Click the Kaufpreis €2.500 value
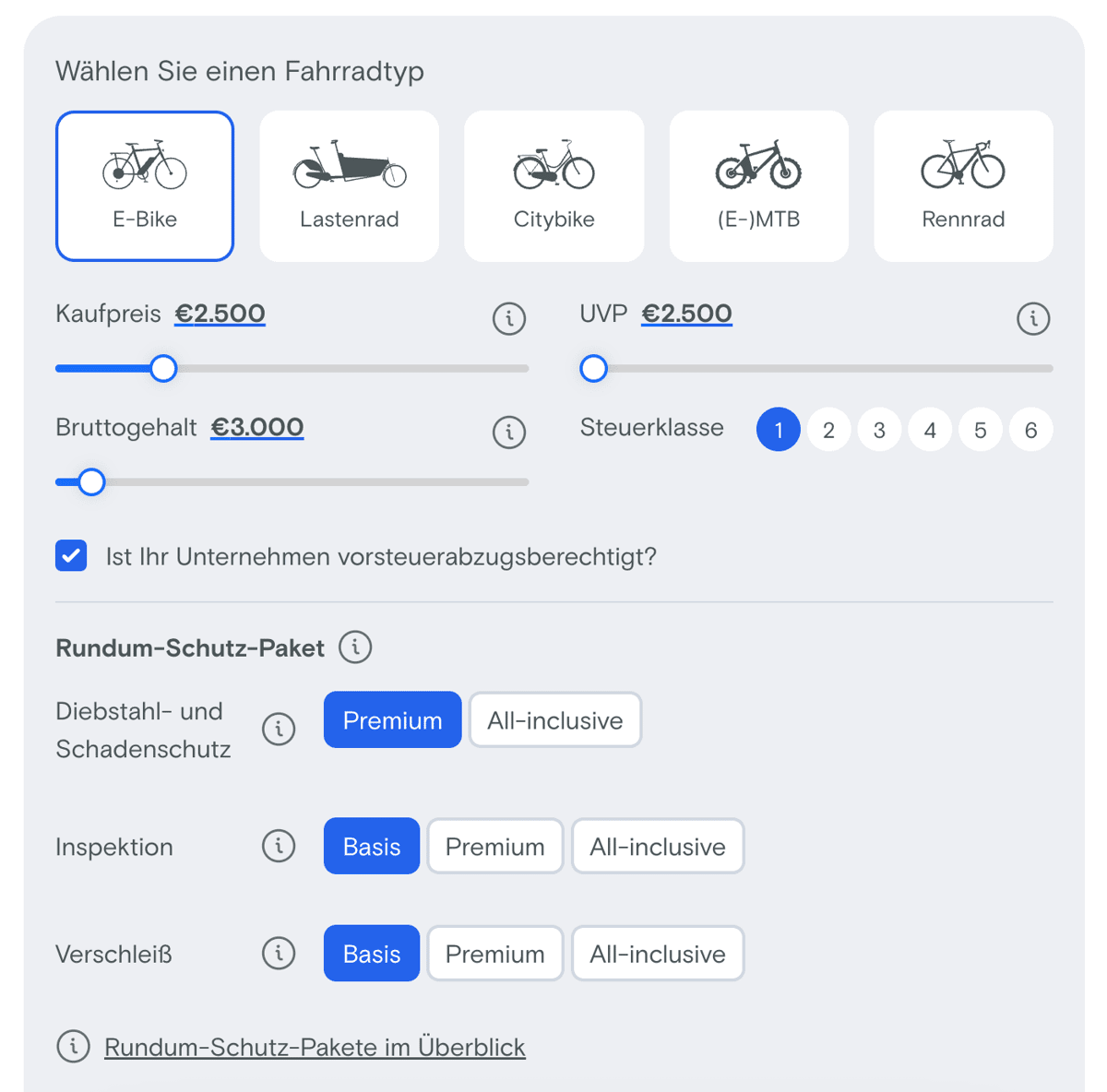1107x1092 pixels. coord(220,314)
